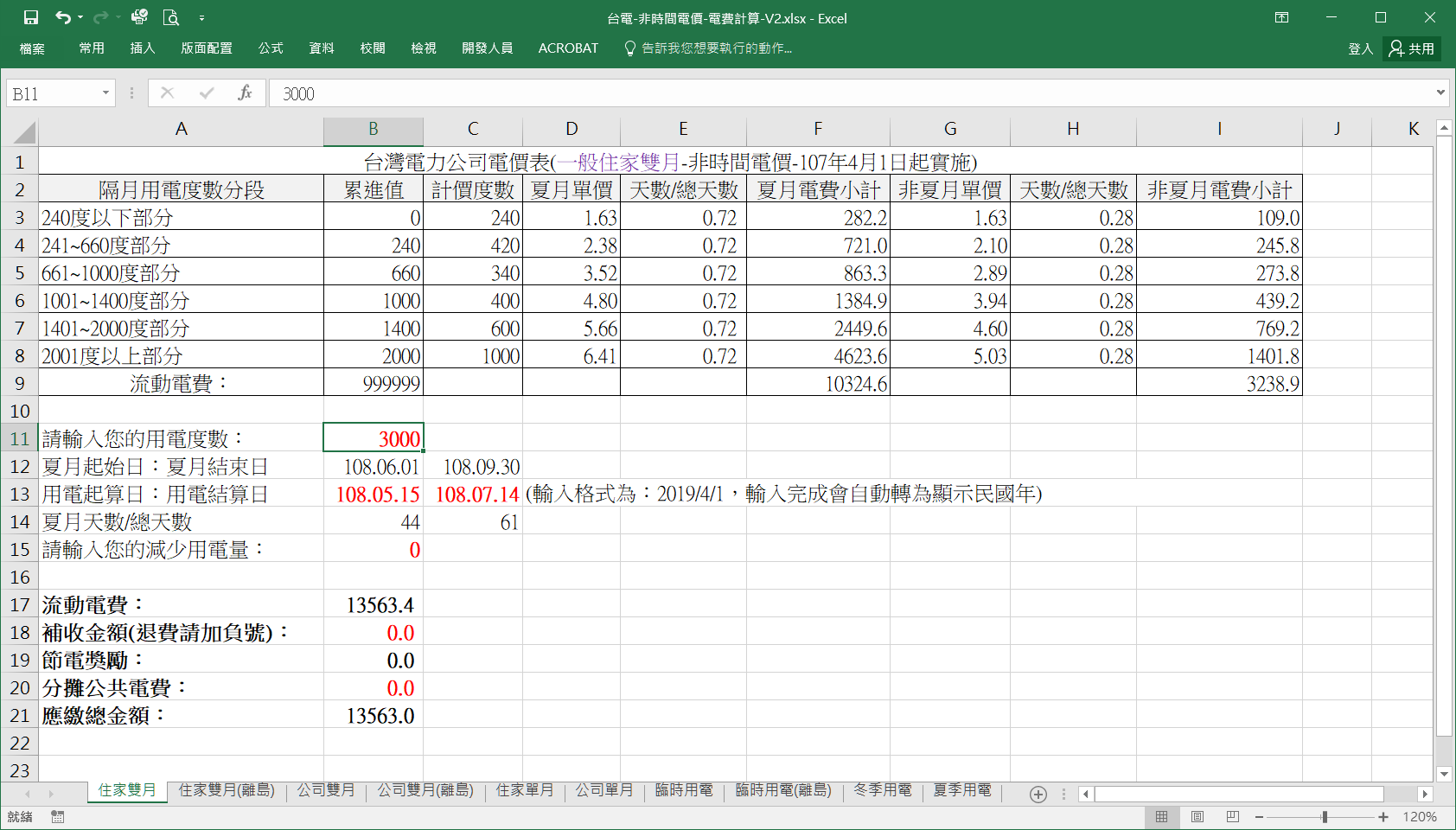Select cell with date 108.07.14
Image resolution: width=1456 pixels, height=830 pixels.
[x=473, y=494]
